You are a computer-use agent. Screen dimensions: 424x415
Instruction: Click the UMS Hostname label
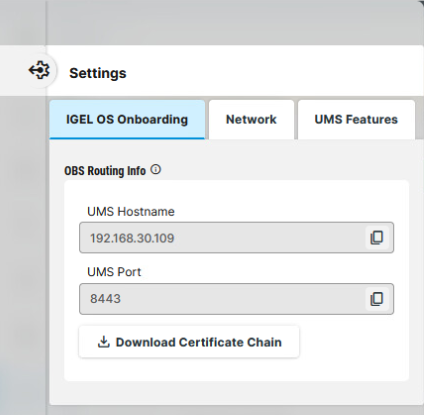tap(131, 212)
